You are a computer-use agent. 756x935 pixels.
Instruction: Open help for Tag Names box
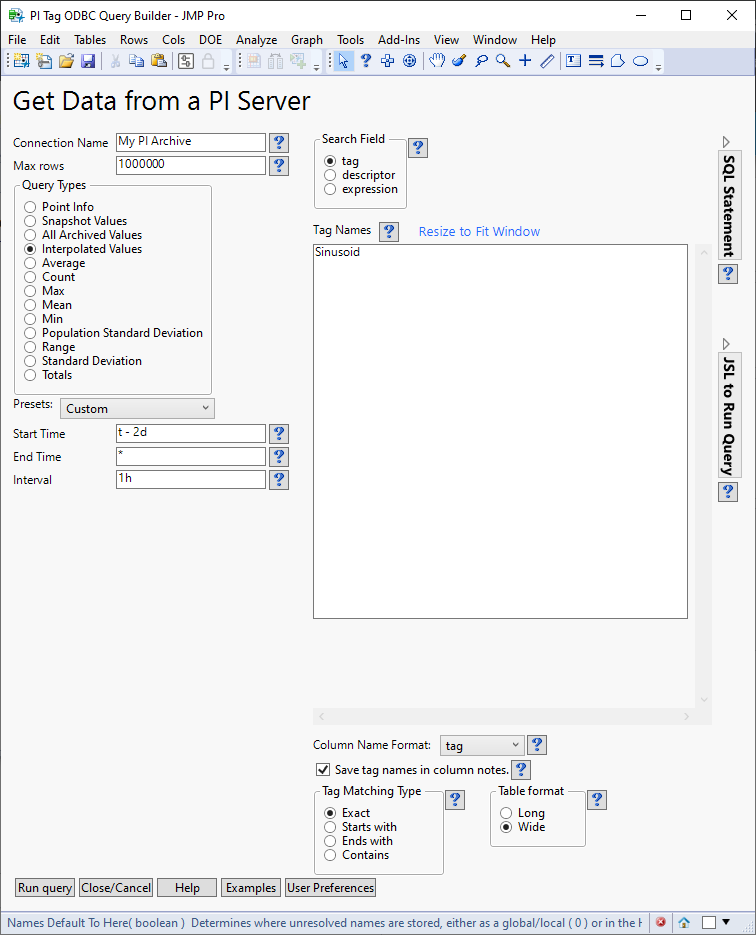[x=389, y=231]
